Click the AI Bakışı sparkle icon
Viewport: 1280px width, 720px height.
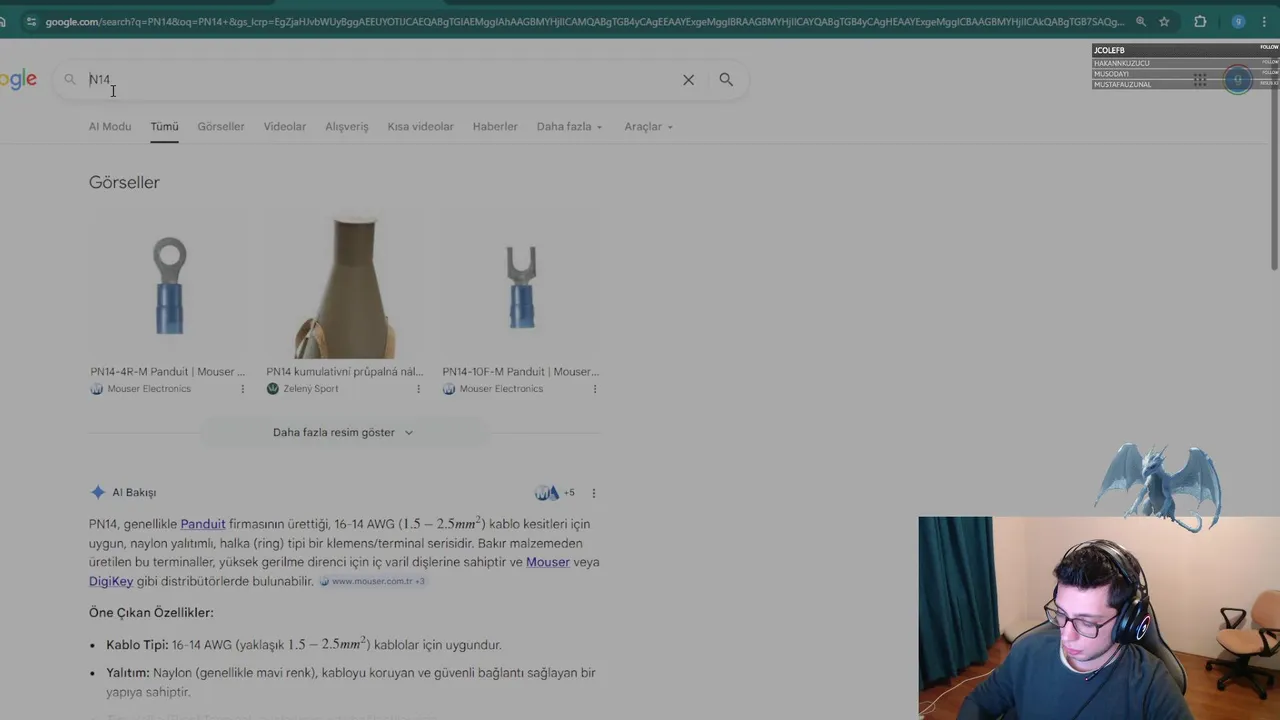click(x=97, y=492)
